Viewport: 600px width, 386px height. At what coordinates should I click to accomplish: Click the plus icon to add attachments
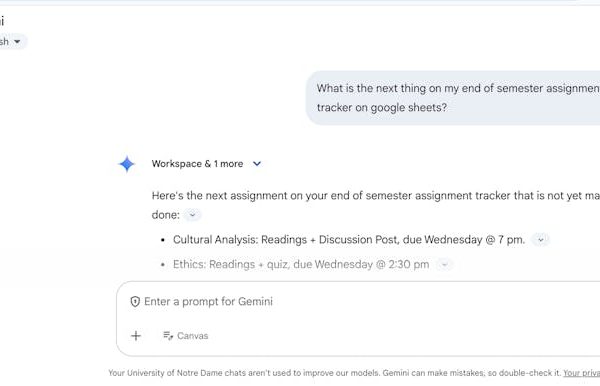pyautogui.click(x=136, y=336)
